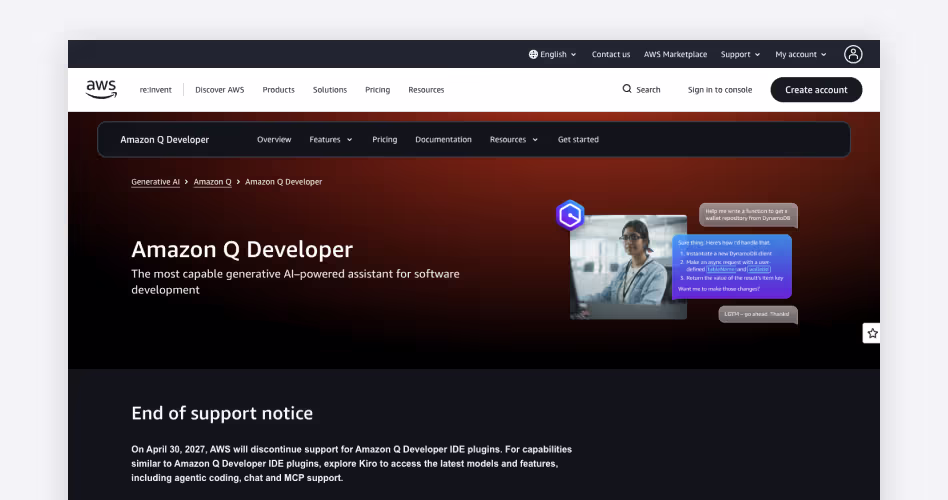Open Resources in main navigation
Screen dimensions: 948x500
click(x=426, y=89)
